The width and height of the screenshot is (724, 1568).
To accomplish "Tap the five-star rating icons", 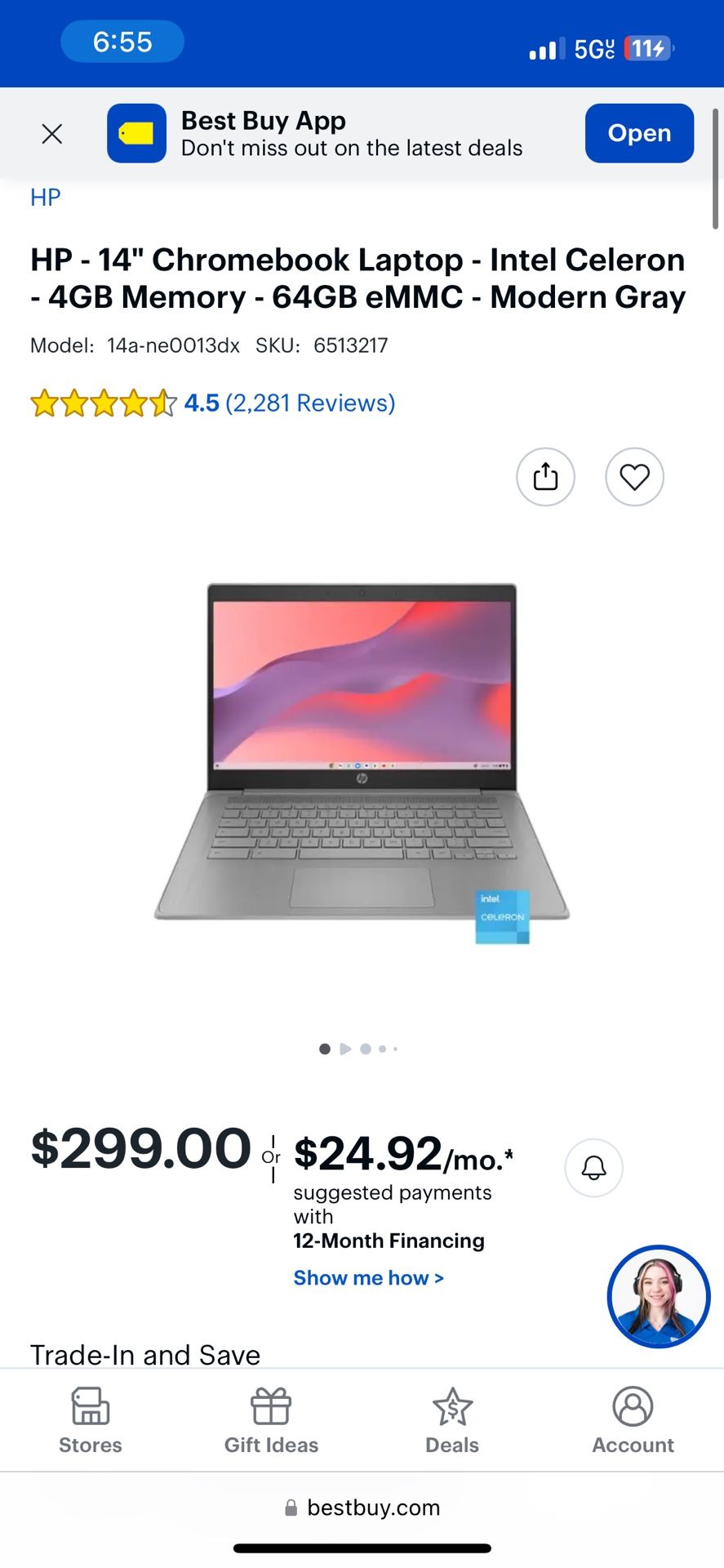I will point(104,403).
